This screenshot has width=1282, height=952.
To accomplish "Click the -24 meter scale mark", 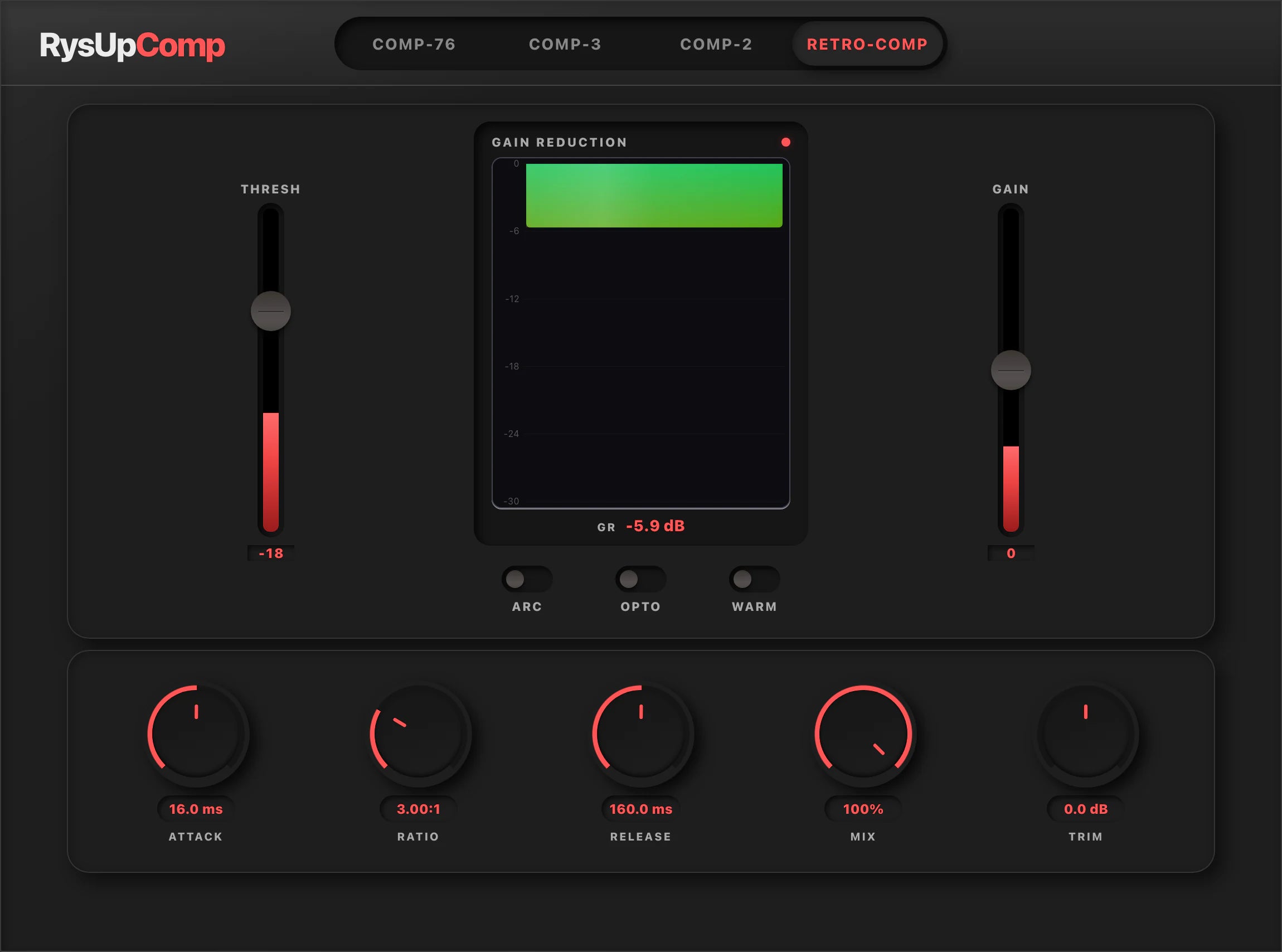I will (512, 433).
